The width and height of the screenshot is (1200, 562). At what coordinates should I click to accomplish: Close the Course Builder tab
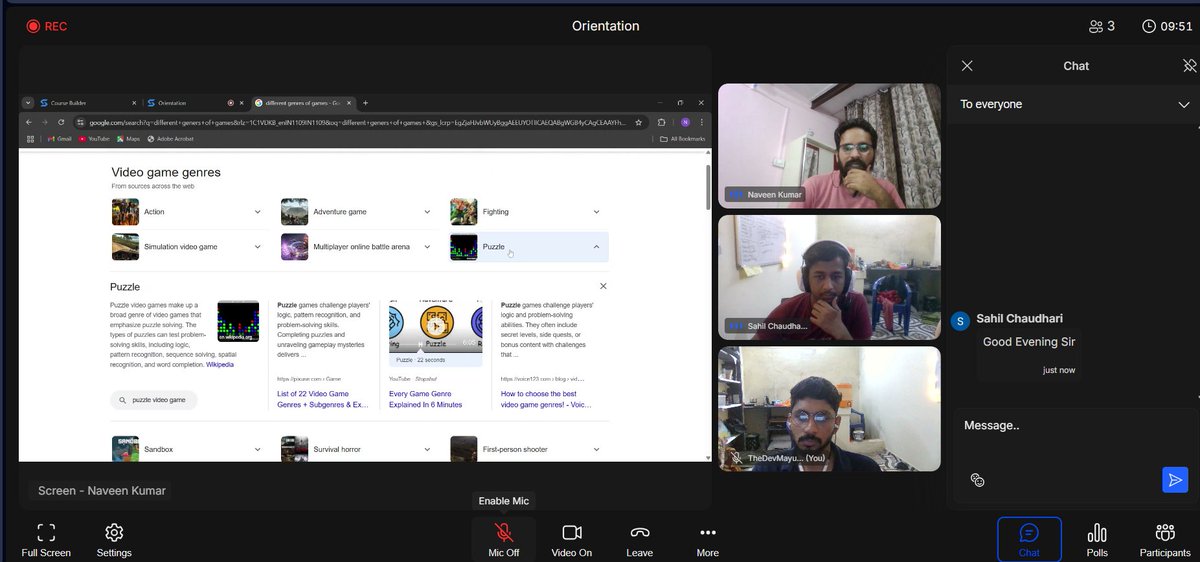point(133,102)
